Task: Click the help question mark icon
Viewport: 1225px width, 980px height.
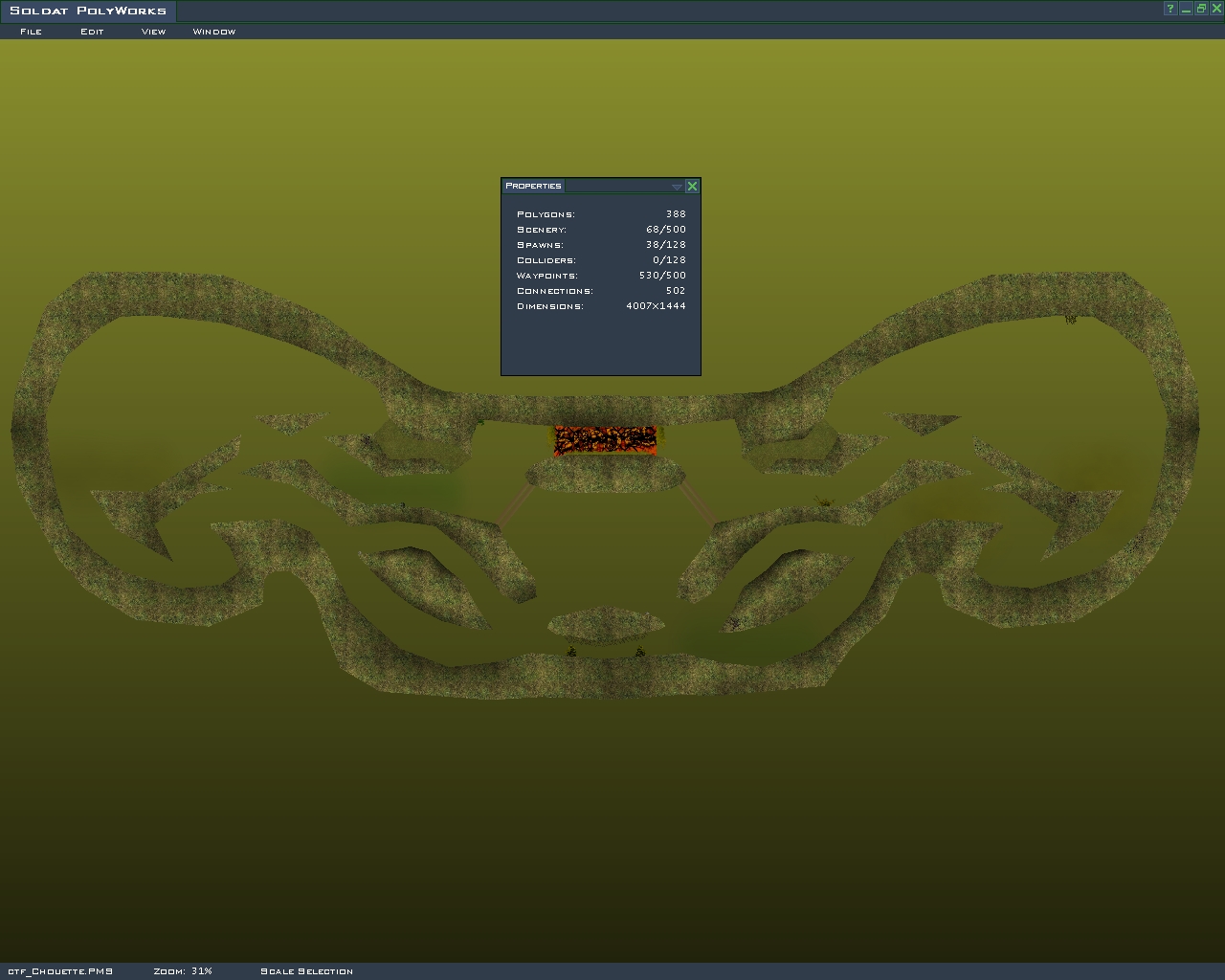Action: click(x=1169, y=9)
